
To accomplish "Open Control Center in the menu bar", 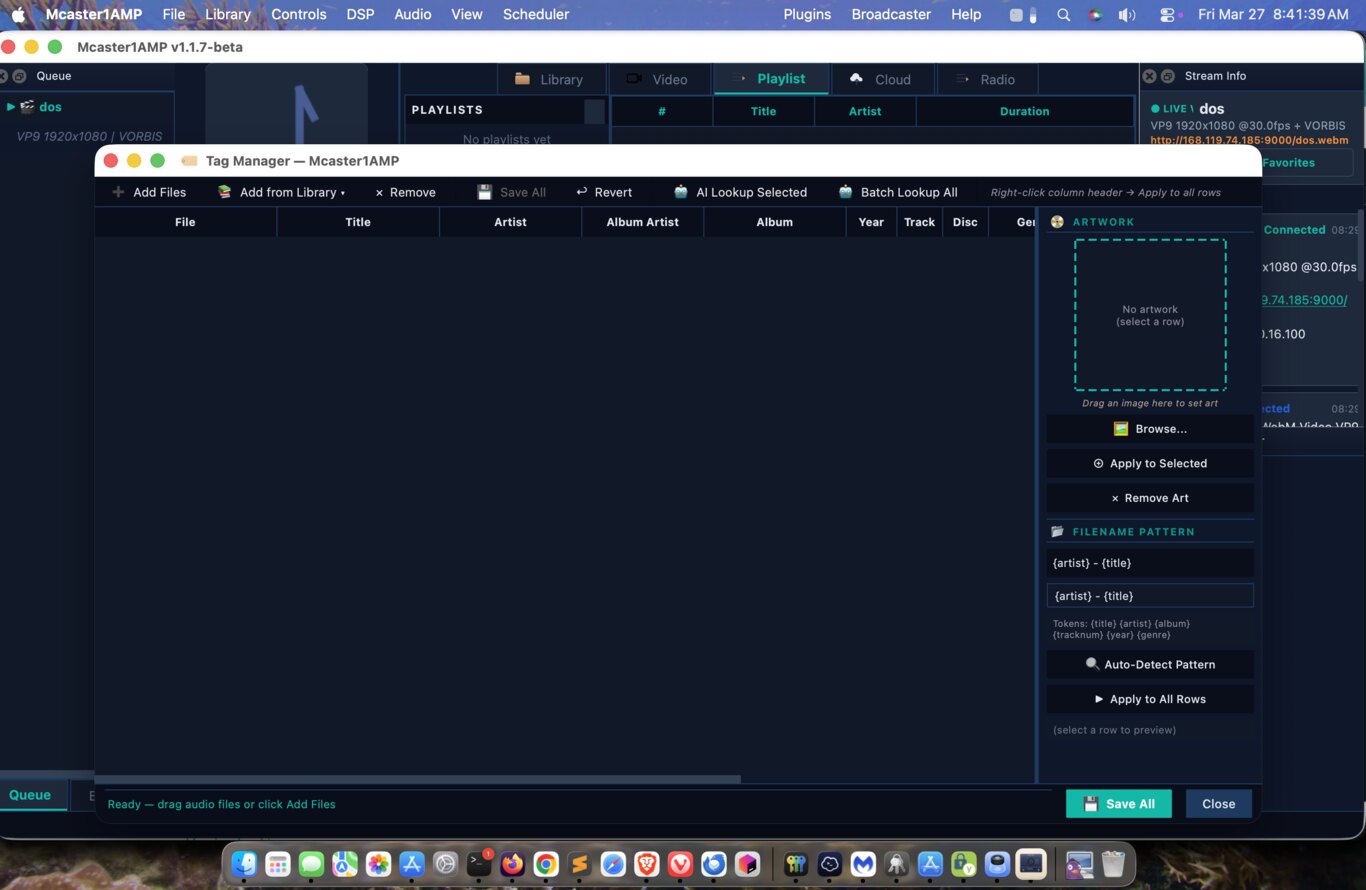I will click(x=1167, y=15).
